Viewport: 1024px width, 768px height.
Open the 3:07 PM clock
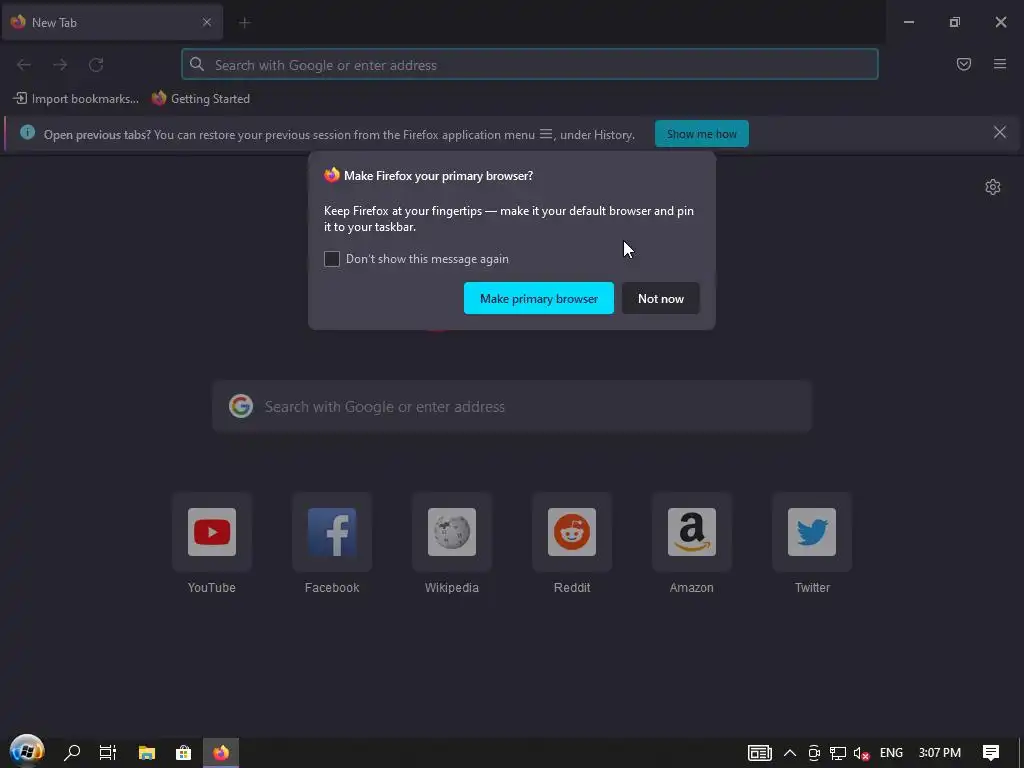pos(940,753)
